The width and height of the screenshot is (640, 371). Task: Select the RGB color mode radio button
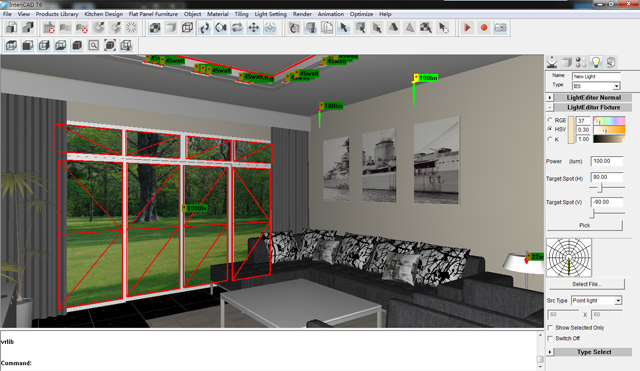[x=550, y=120]
